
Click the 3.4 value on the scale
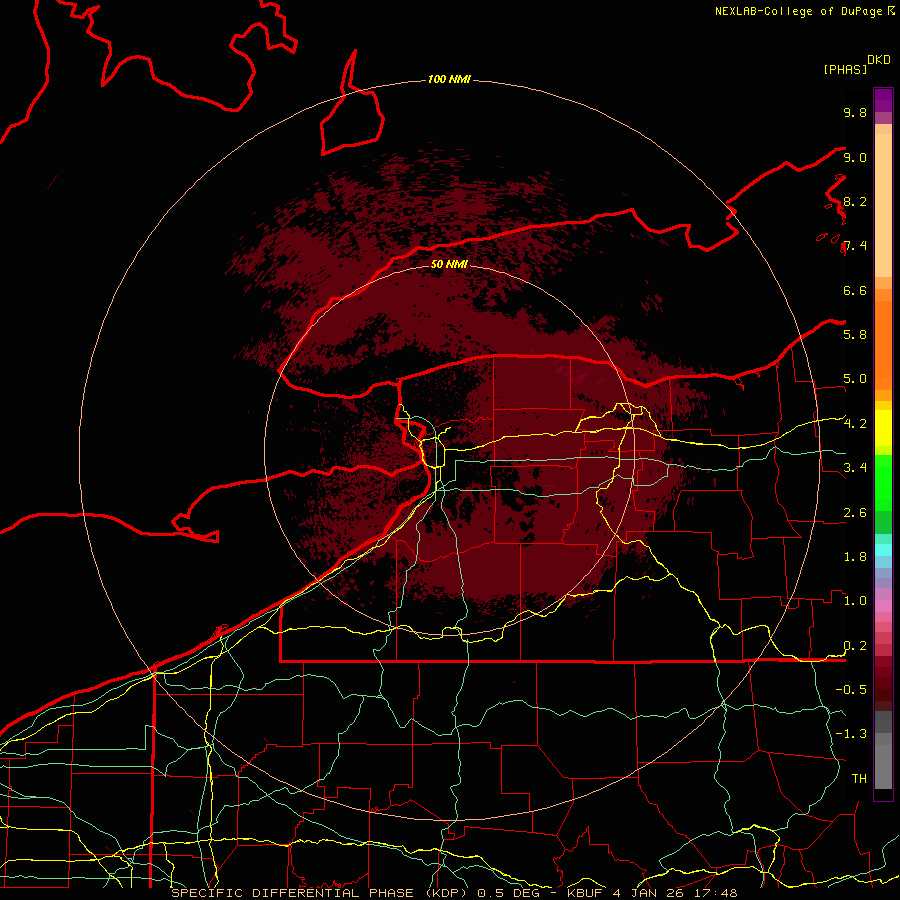pos(855,468)
